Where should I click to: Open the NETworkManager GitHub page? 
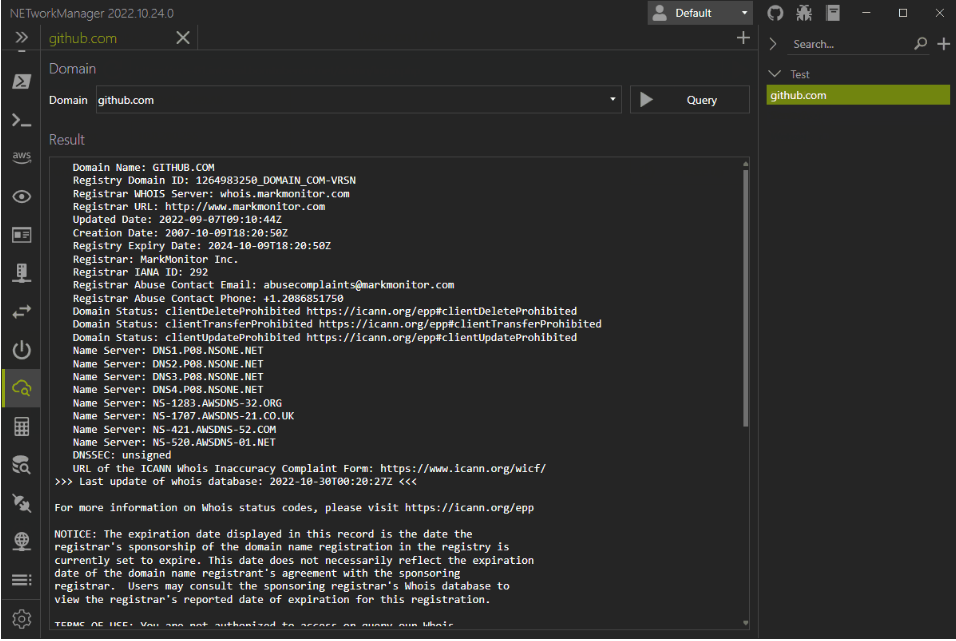(774, 12)
